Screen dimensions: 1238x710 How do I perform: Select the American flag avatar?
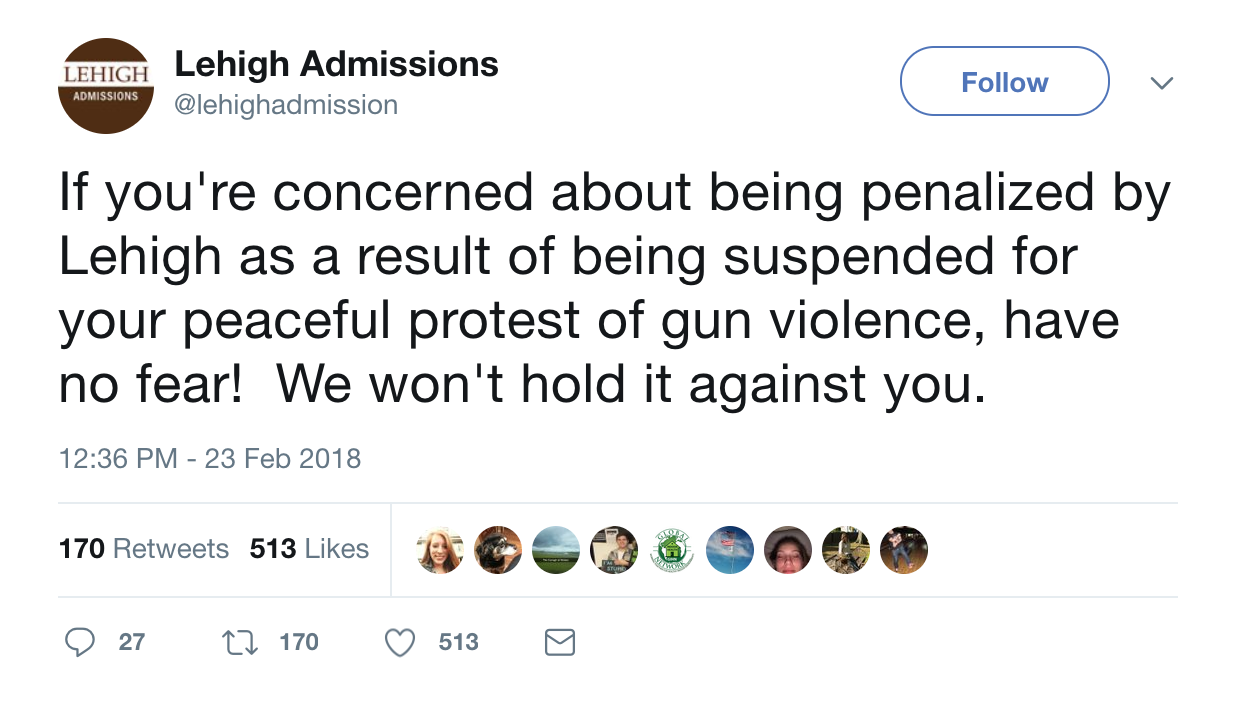tap(730, 549)
